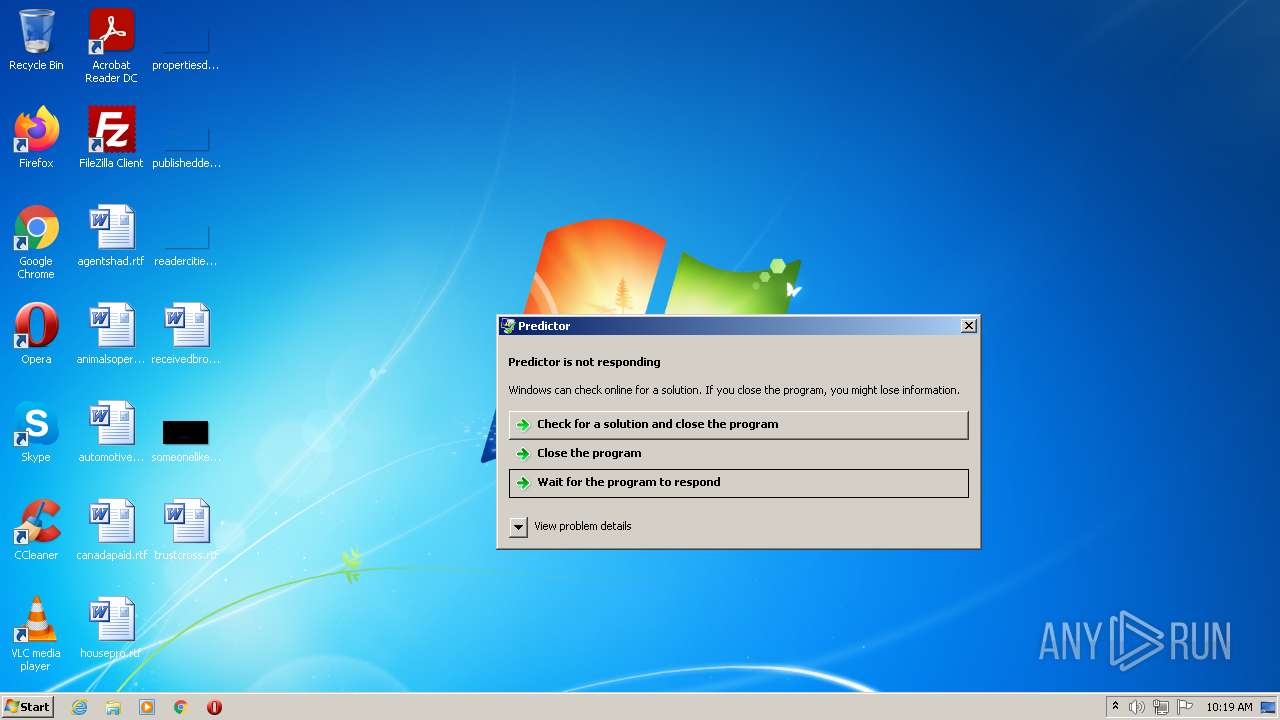The height and width of the screenshot is (720, 1280).
Task: Select the VLC media player shortcut
Action: coord(36,635)
